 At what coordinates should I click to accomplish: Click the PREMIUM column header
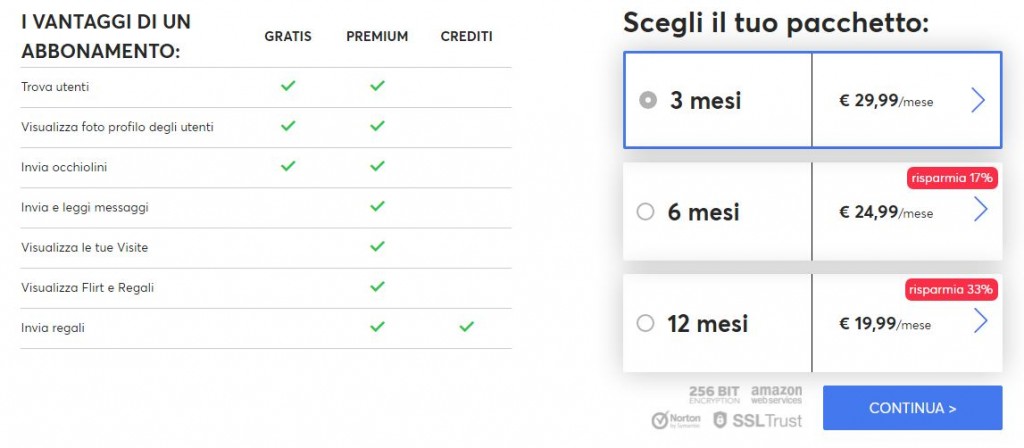[x=377, y=37]
